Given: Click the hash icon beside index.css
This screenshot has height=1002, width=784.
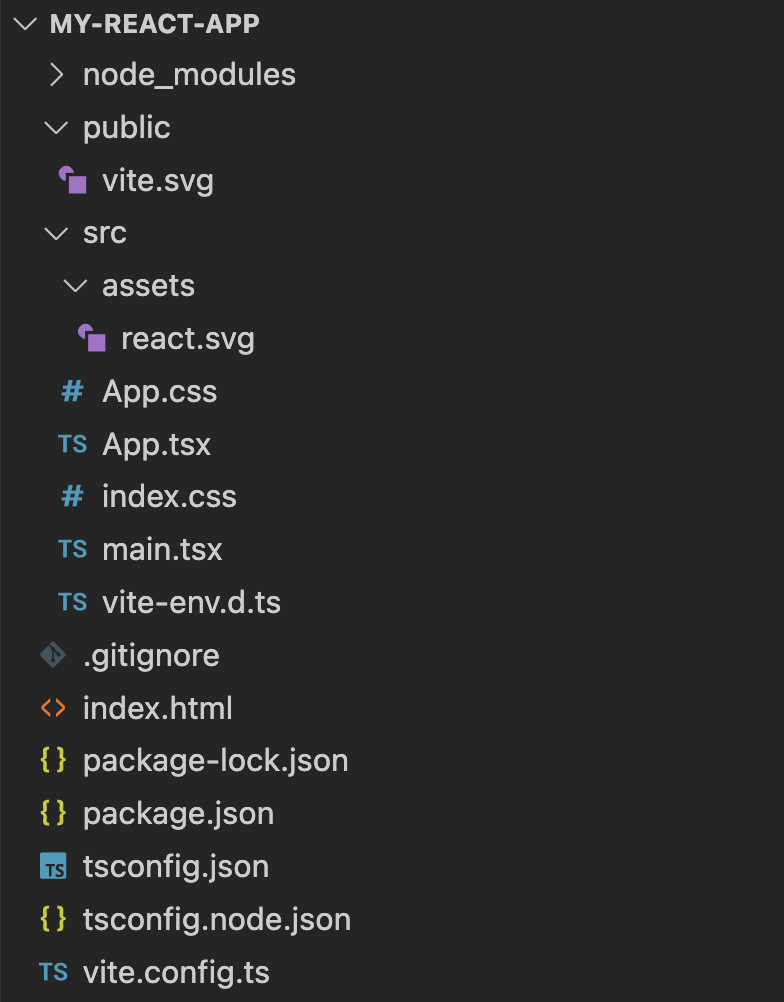Looking at the screenshot, I should 72,496.
